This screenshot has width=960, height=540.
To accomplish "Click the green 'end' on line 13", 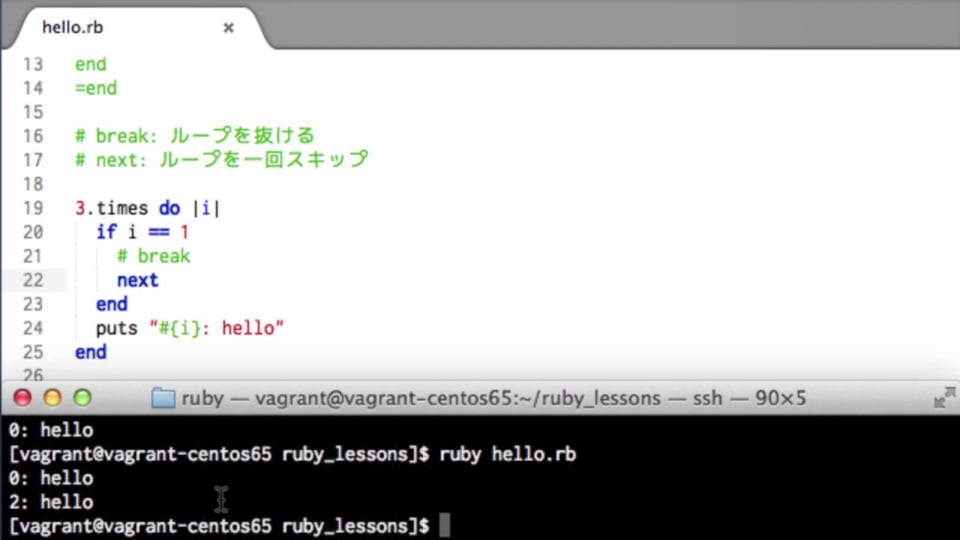I will pos(91,64).
